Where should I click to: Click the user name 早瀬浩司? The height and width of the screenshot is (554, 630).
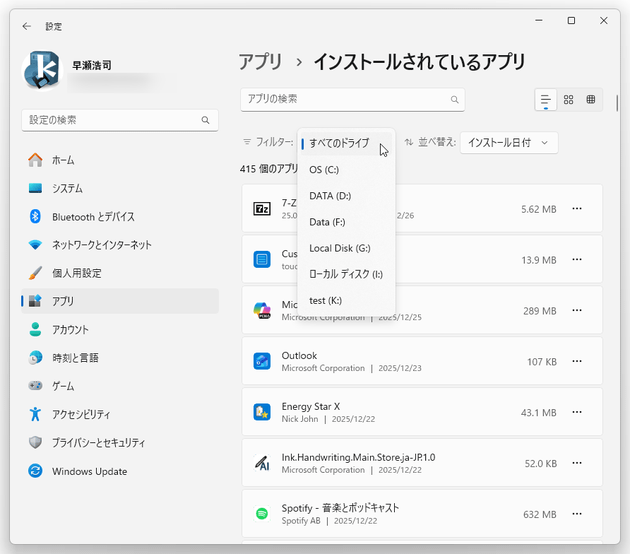[92, 65]
